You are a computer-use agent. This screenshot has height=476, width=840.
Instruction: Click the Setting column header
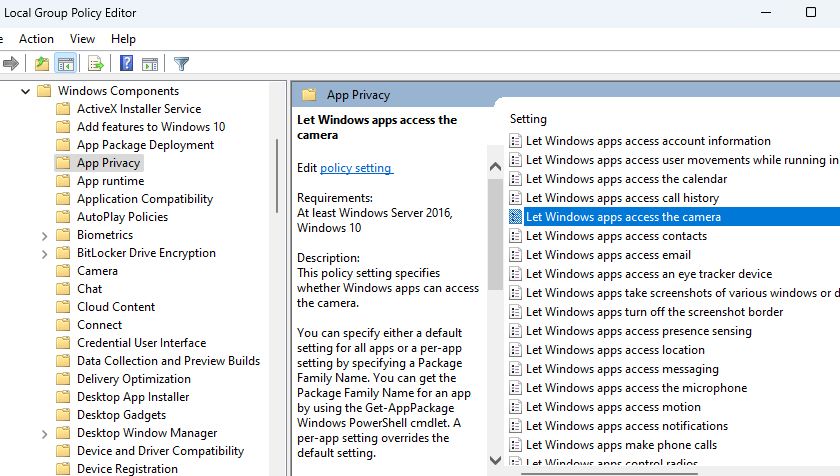click(528, 119)
